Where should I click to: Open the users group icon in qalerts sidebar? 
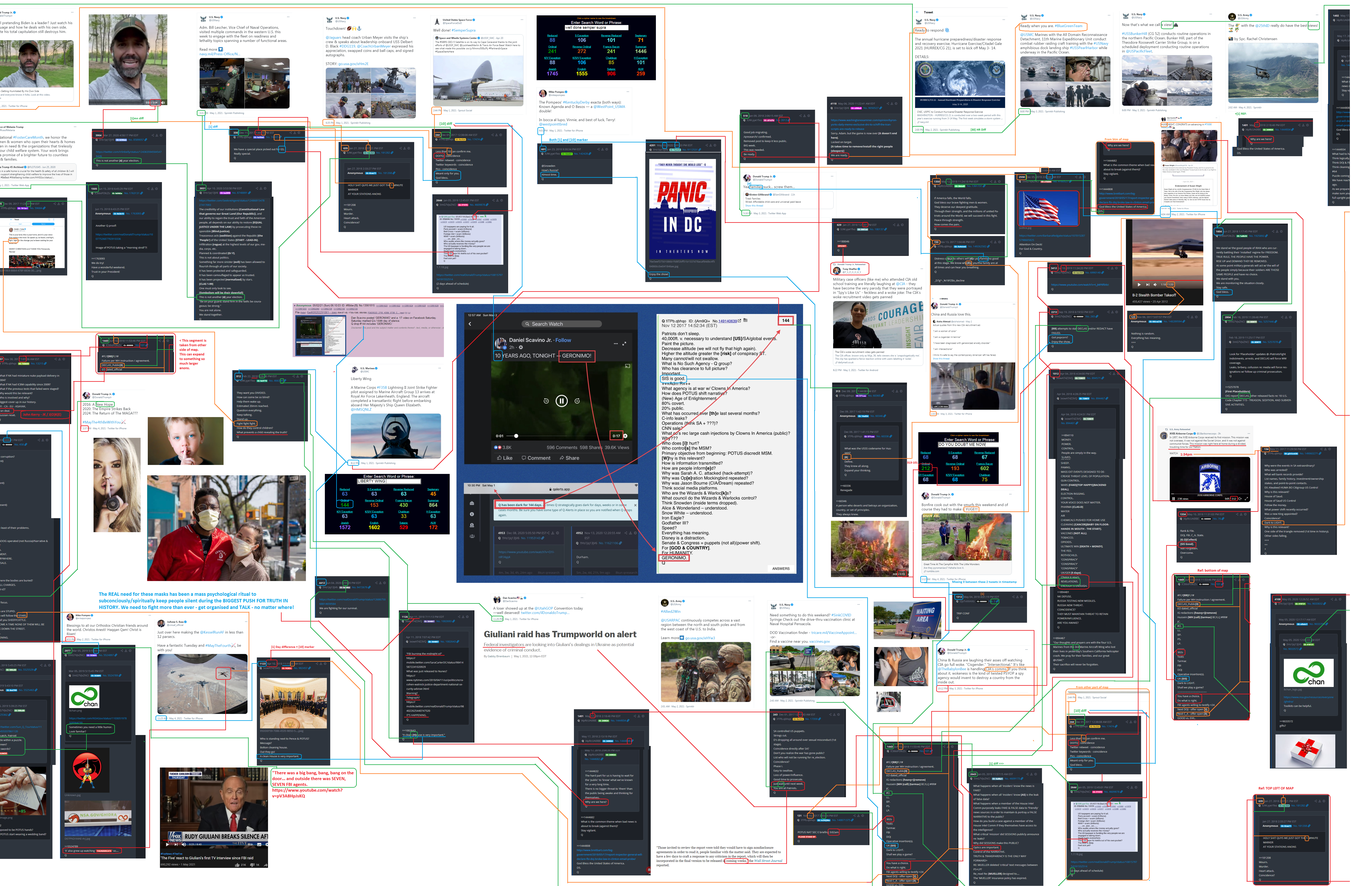[x=472, y=536]
